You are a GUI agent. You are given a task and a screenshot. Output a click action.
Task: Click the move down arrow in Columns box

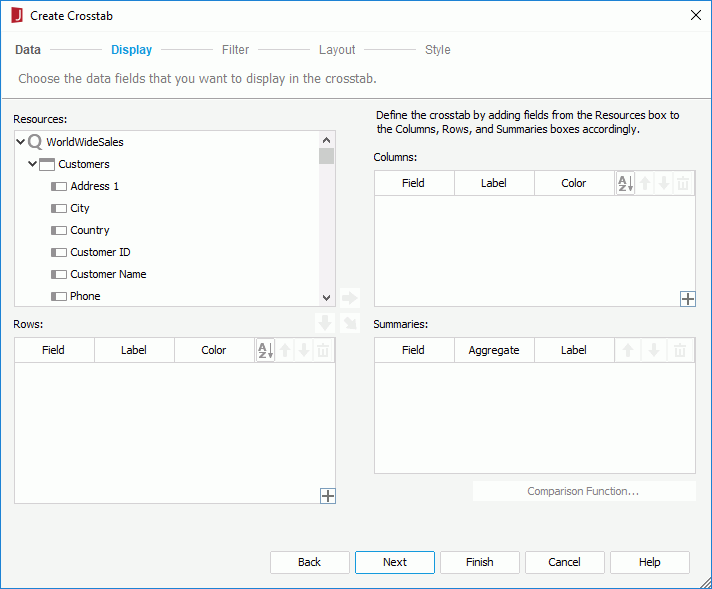tap(664, 183)
